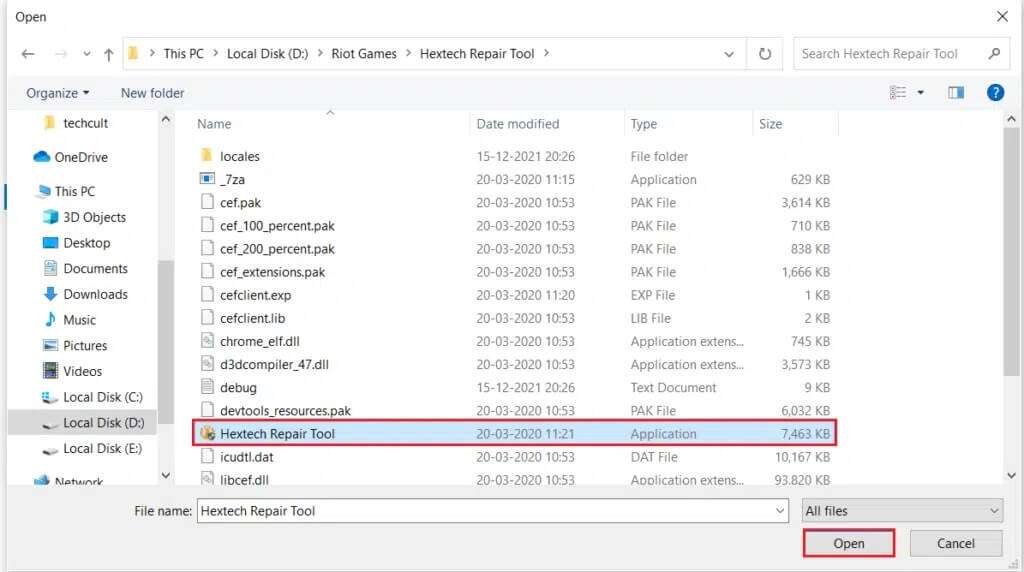Close the Open dialog

(x=1002, y=16)
